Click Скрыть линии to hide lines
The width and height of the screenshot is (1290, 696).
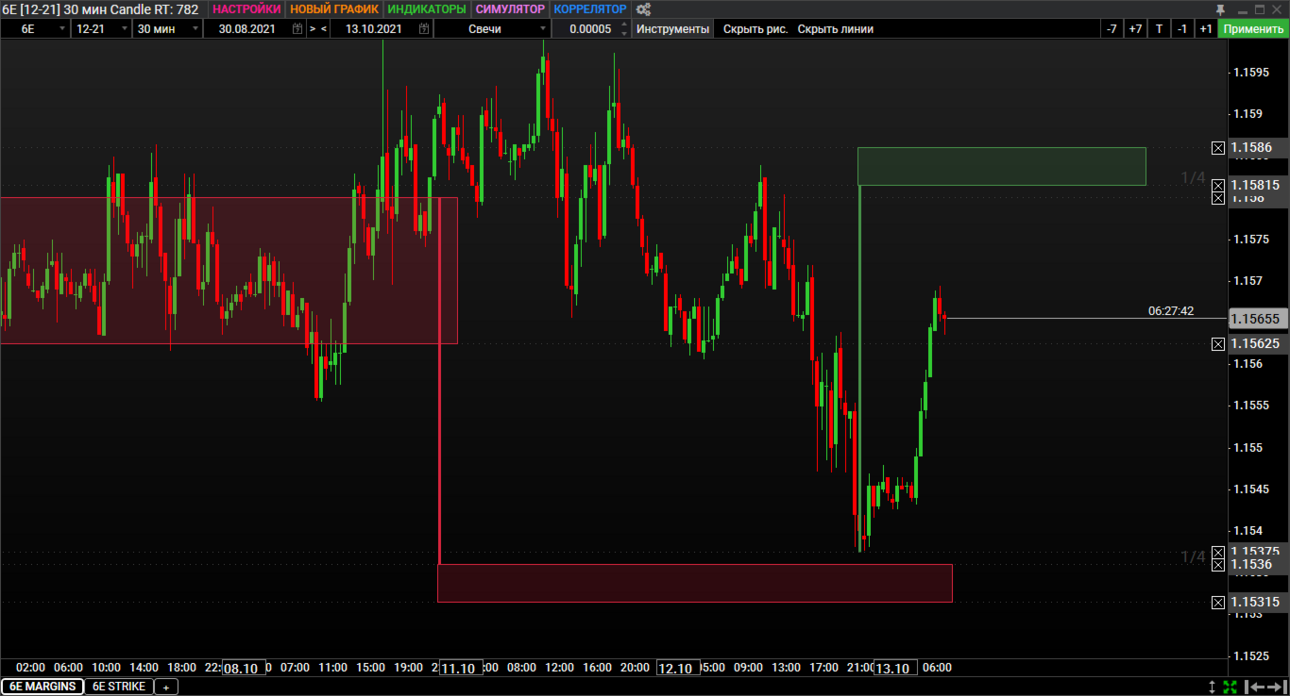point(835,29)
